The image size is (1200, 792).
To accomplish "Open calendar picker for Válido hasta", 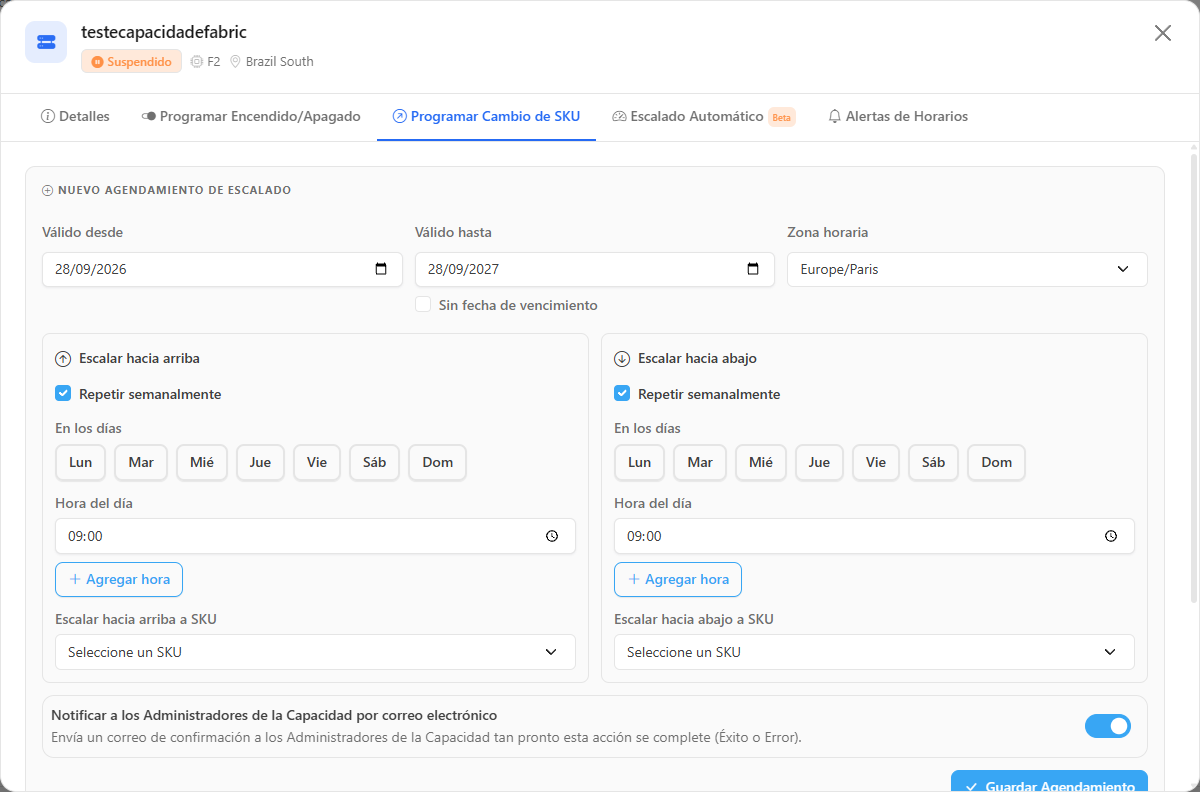I will click(753, 269).
